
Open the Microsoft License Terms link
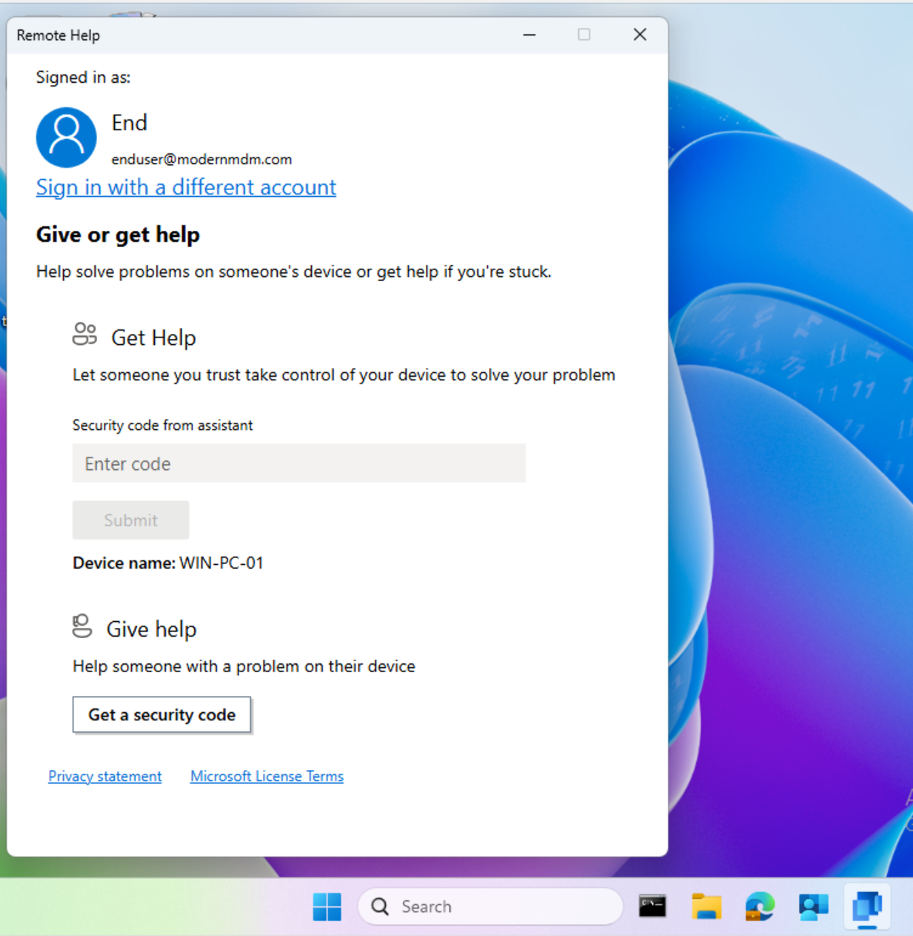[267, 776]
